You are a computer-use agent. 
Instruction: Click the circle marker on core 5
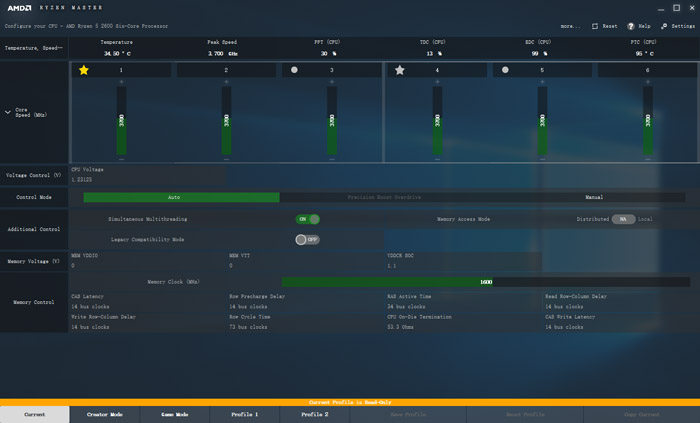506,70
